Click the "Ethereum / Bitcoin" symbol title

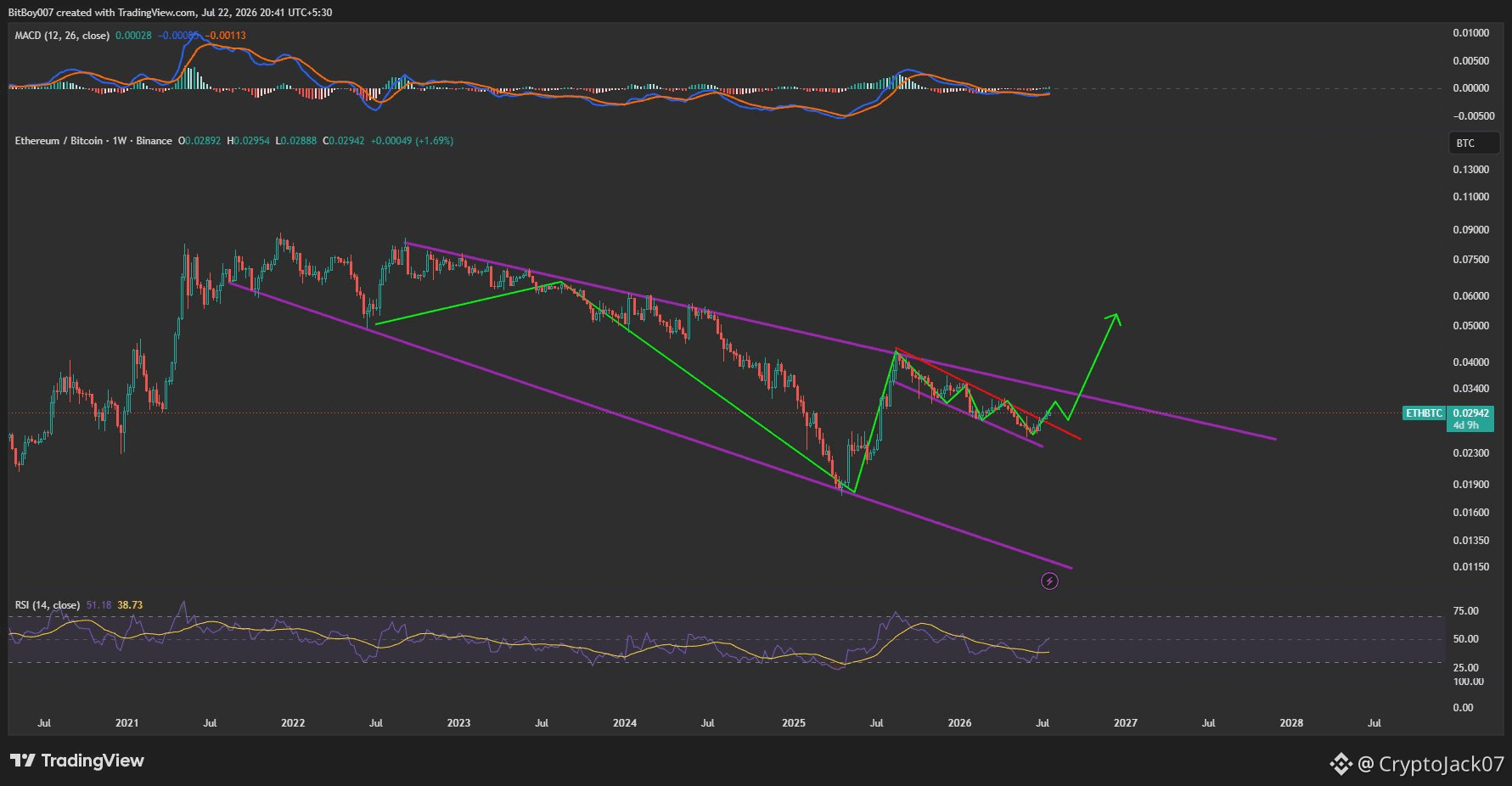59,141
